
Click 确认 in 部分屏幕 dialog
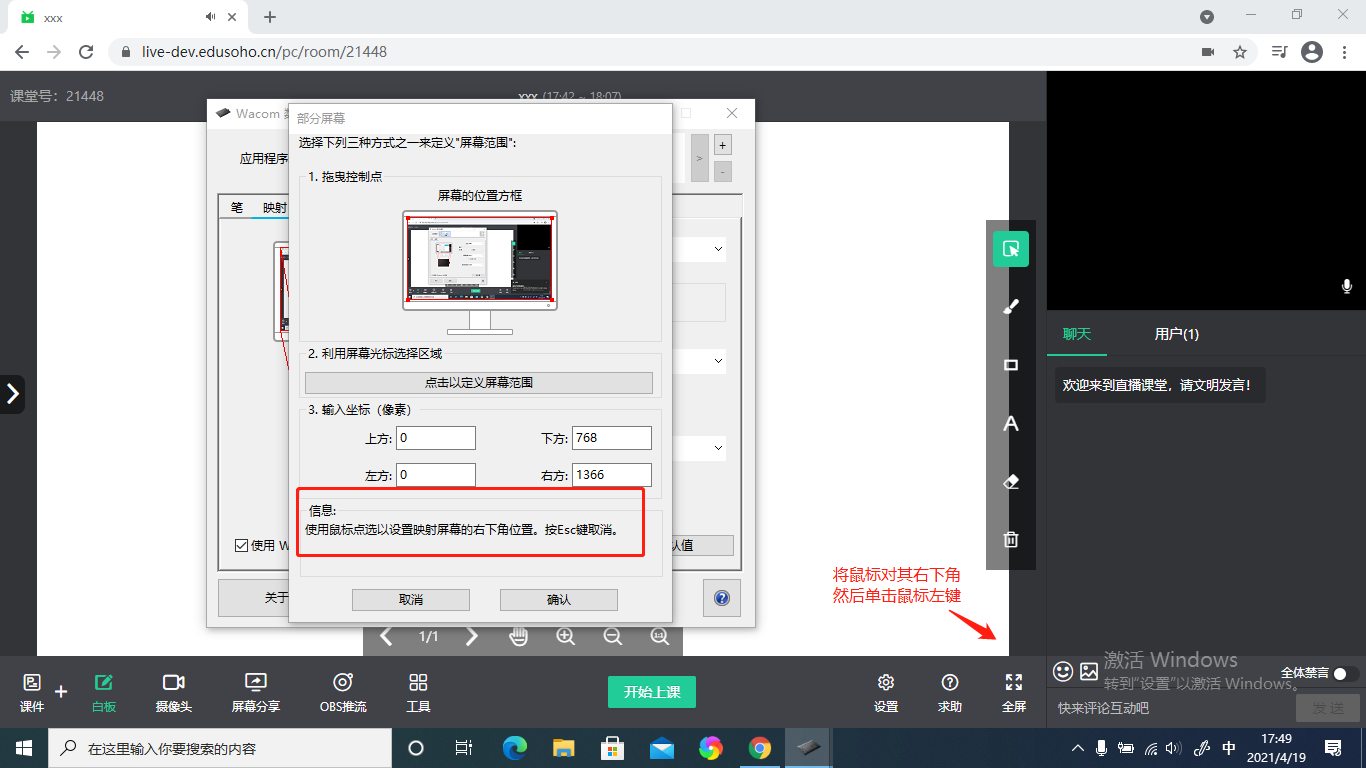[559, 599]
